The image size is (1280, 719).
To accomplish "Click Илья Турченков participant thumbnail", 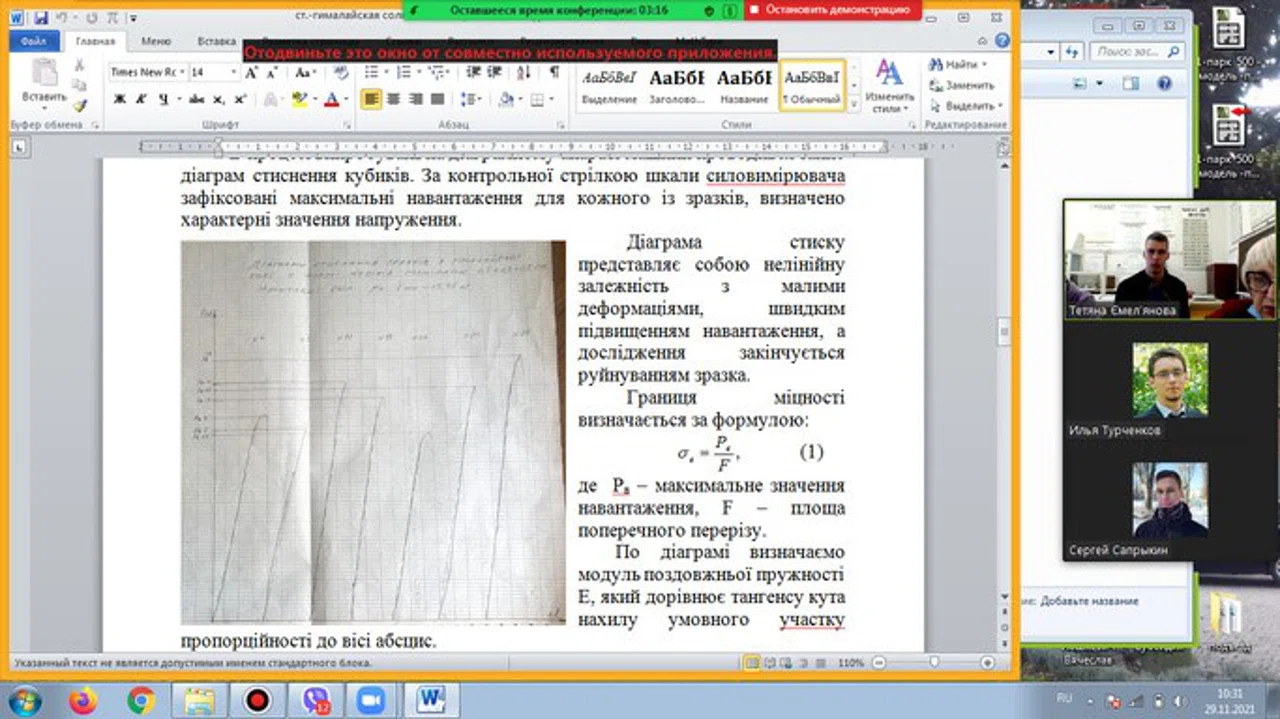I will point(1170,380).
